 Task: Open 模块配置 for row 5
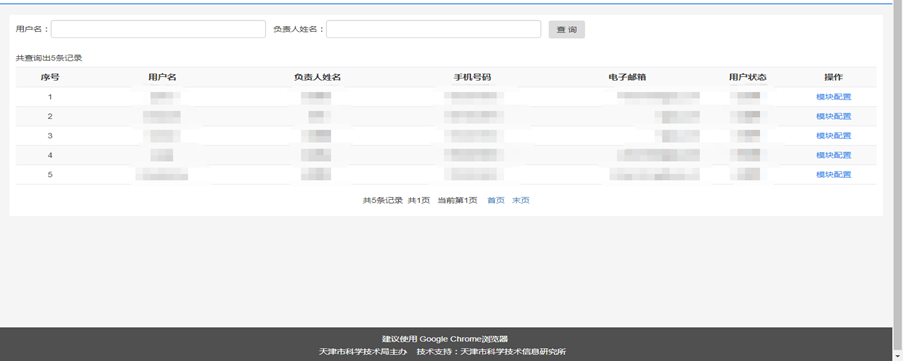[833, 174]
